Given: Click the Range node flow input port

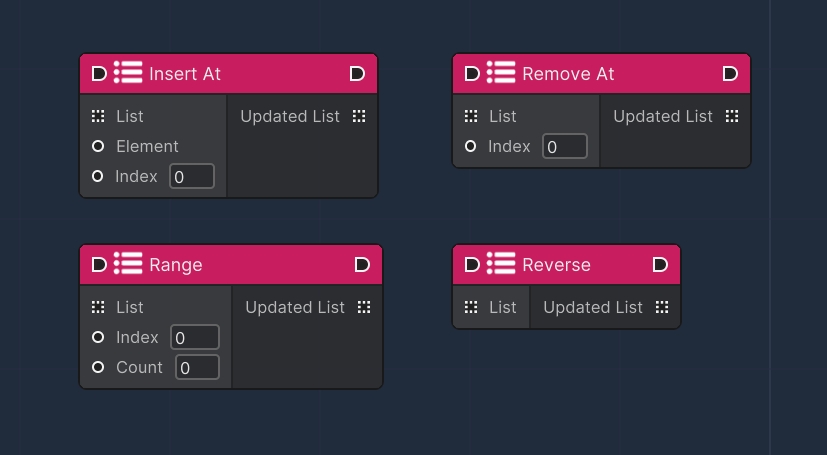Looking at the screenshot, I should pos(98,265).
